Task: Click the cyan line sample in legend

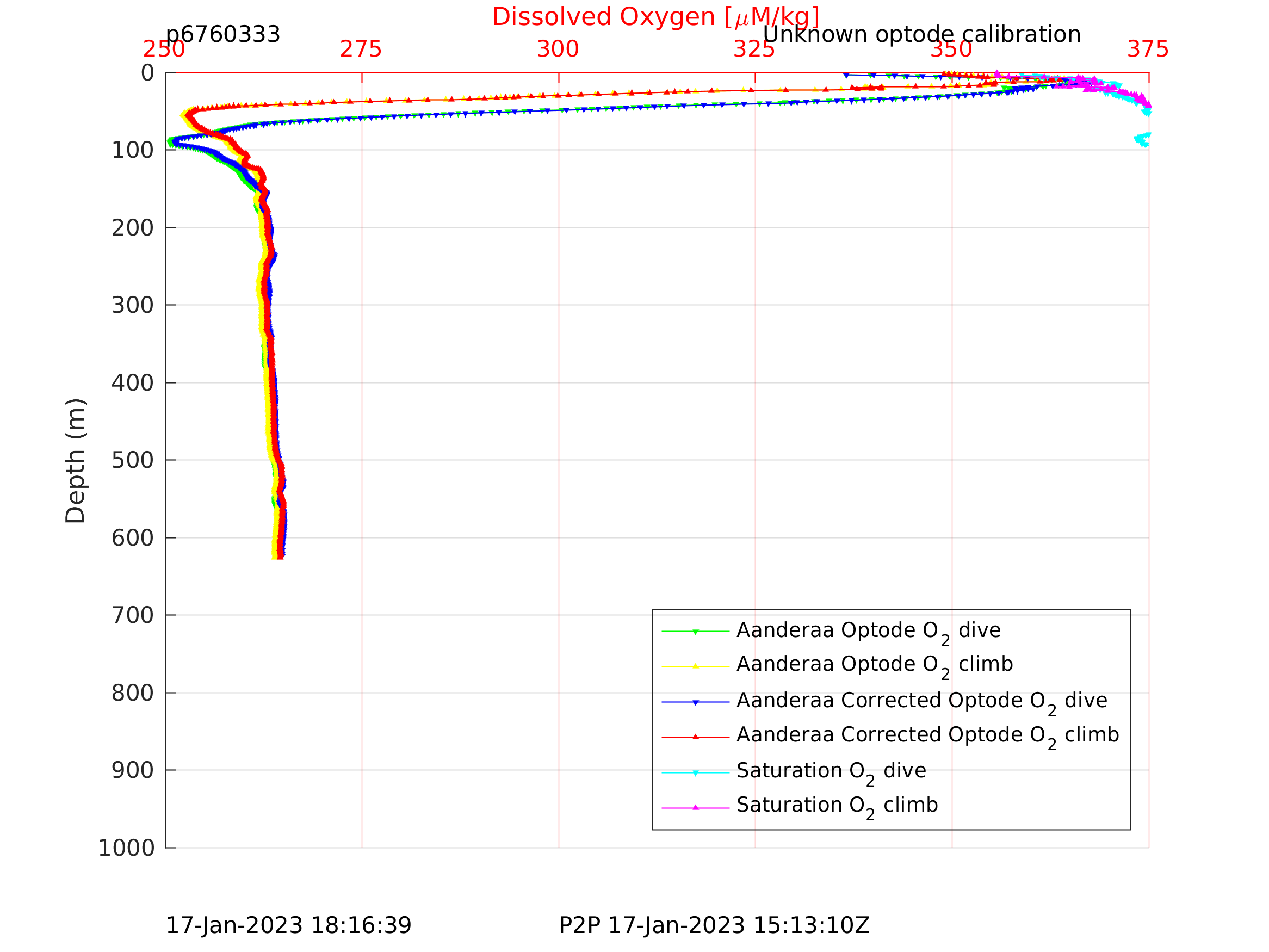Action: pos(695,772)
